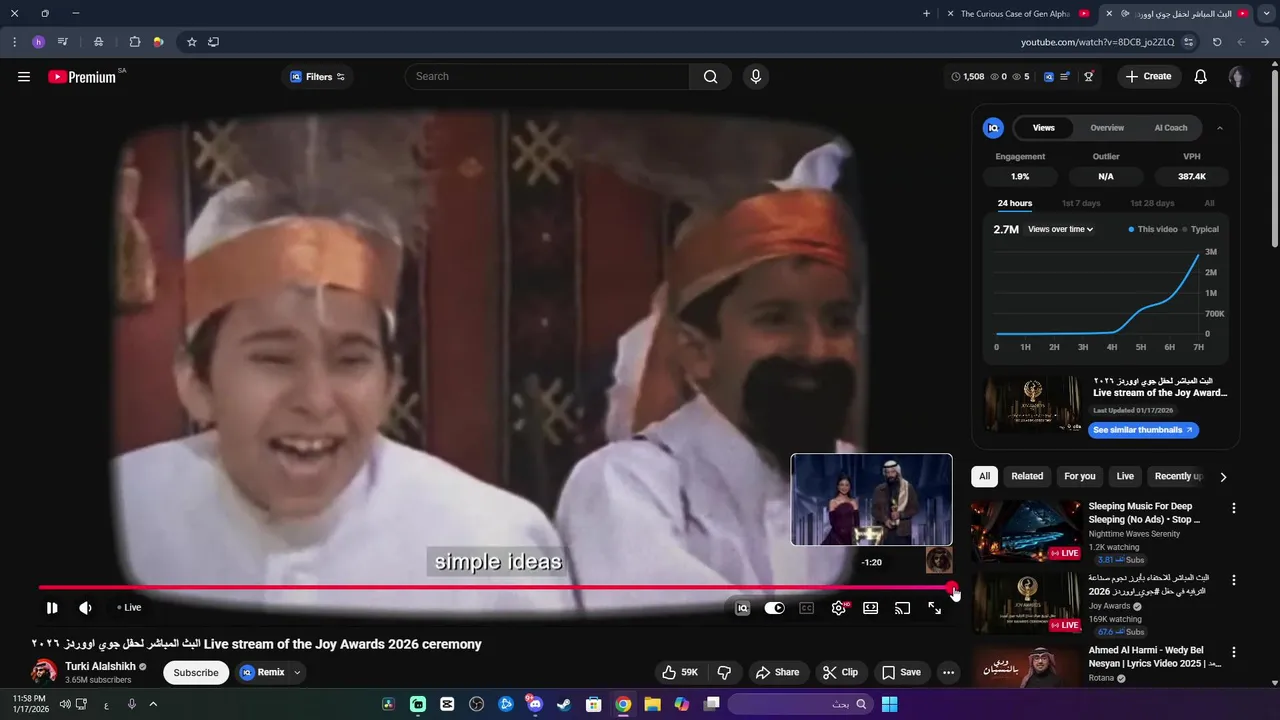Open the Sleeping Music For Deep Sleeping thumbnail
1280x720 pixels.
coord(1026,531)
